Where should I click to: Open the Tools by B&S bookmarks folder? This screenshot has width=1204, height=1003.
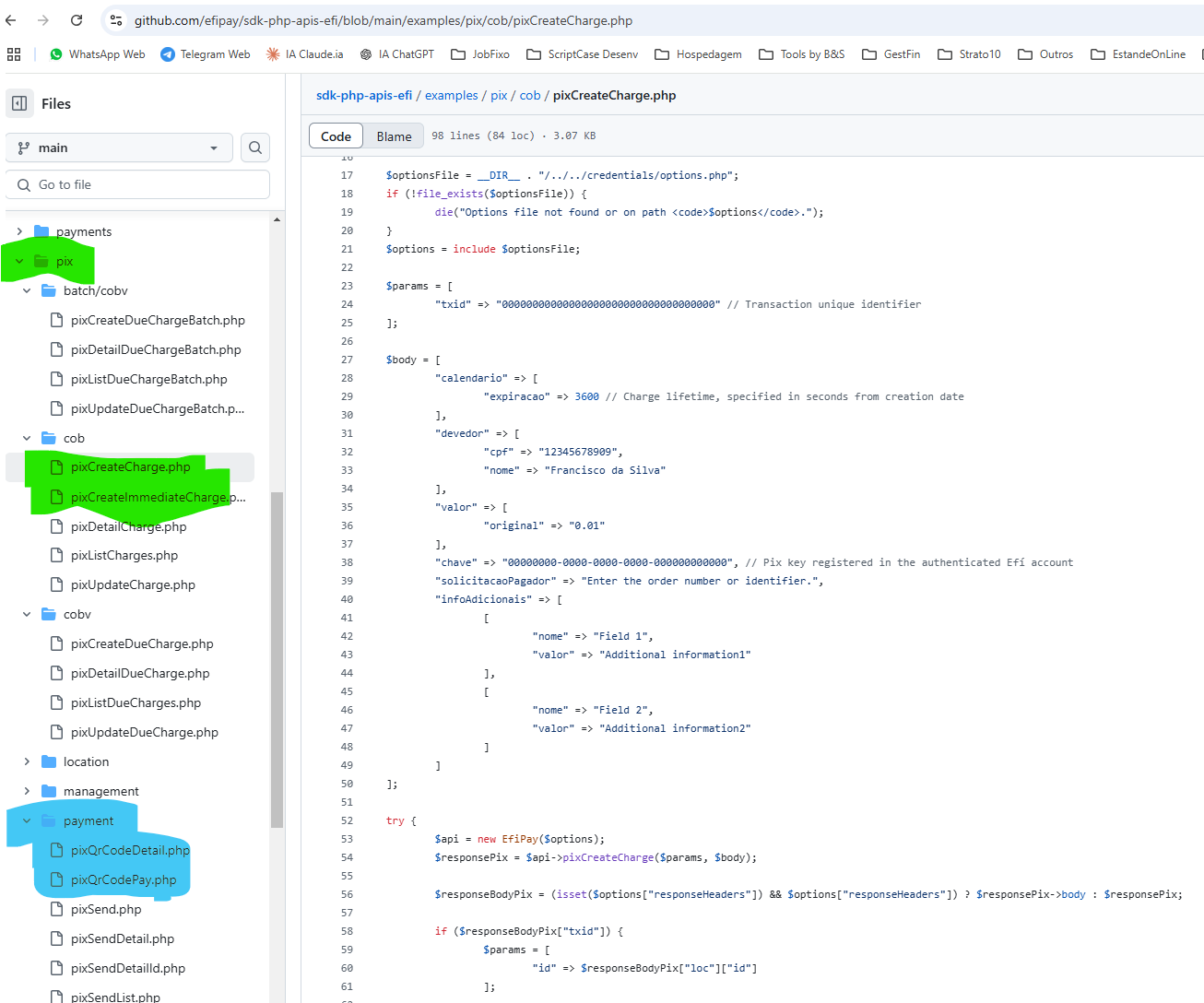click(801, 54)
